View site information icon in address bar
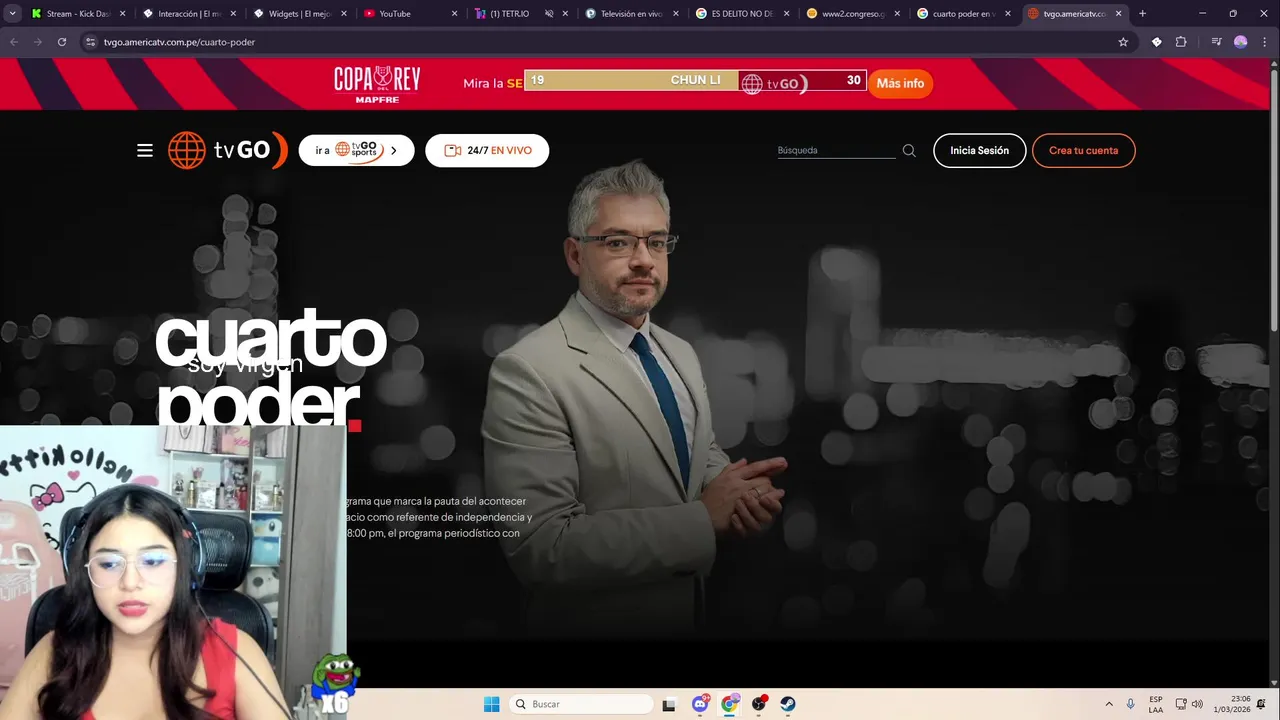 pyautogui.click(x=90, y=42)
